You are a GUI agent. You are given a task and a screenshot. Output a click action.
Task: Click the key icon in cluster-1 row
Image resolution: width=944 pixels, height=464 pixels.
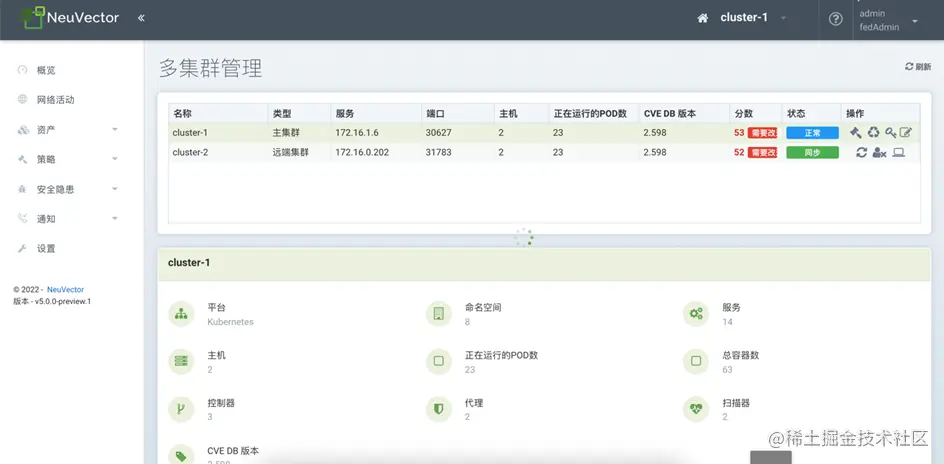[x=890, y=132]
